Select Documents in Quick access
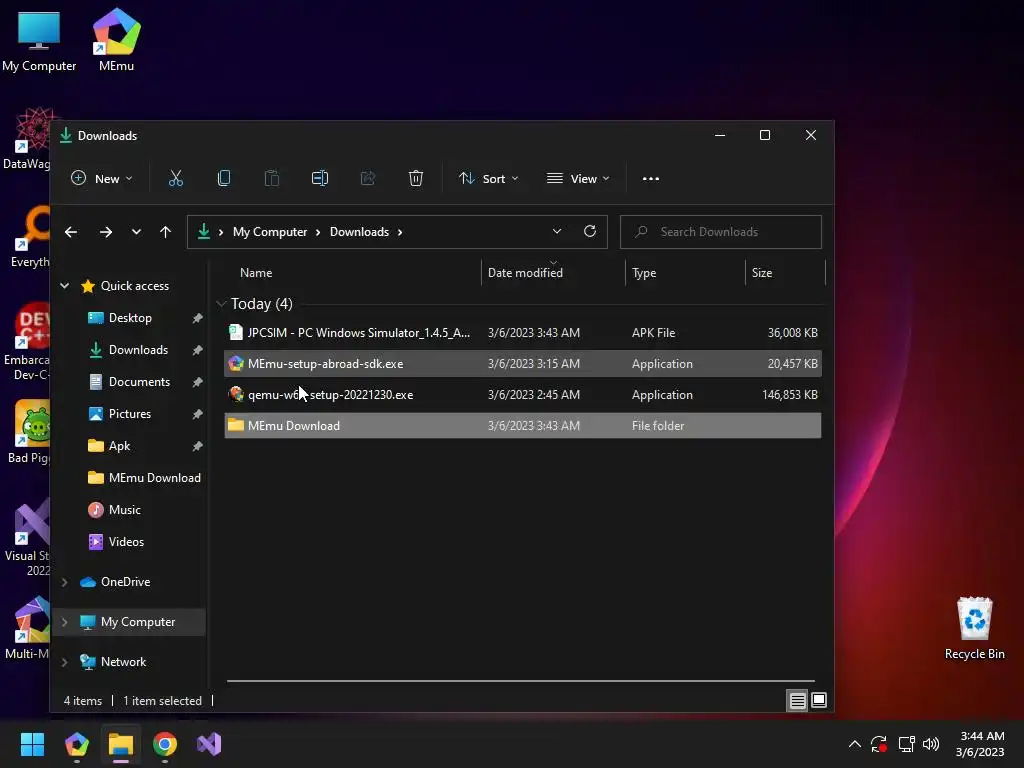This screenshot has height=768, width=1024. coord(139,381)
